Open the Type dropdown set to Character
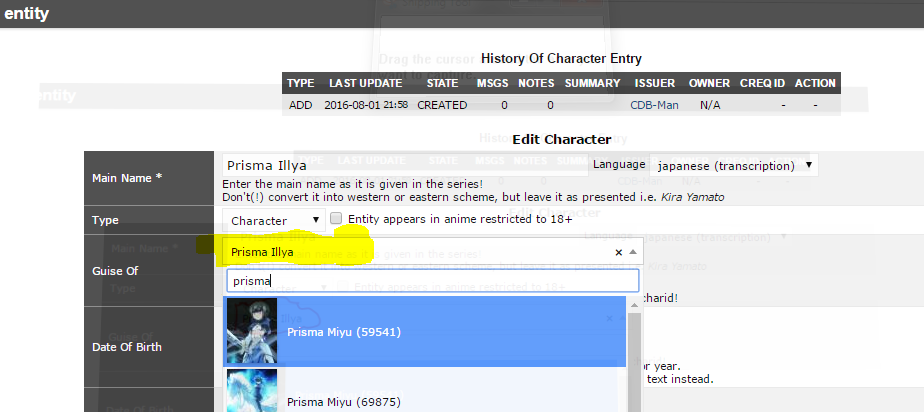 [x=275, y=220]
